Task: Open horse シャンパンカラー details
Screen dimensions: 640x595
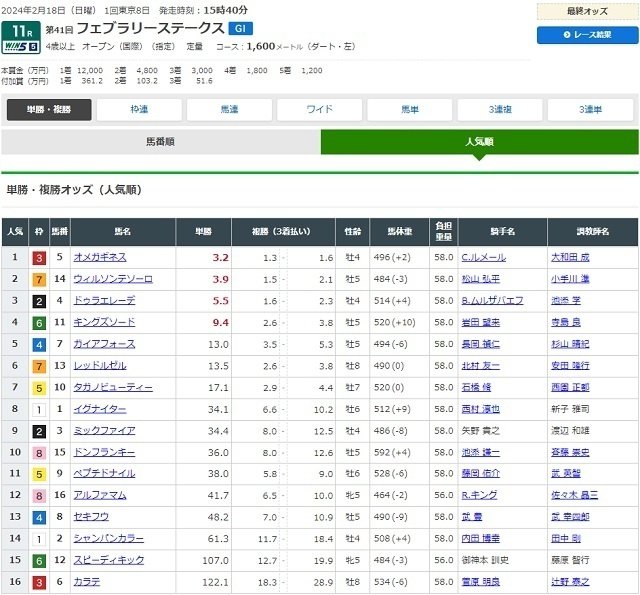Action: click(x=109, y=538)
